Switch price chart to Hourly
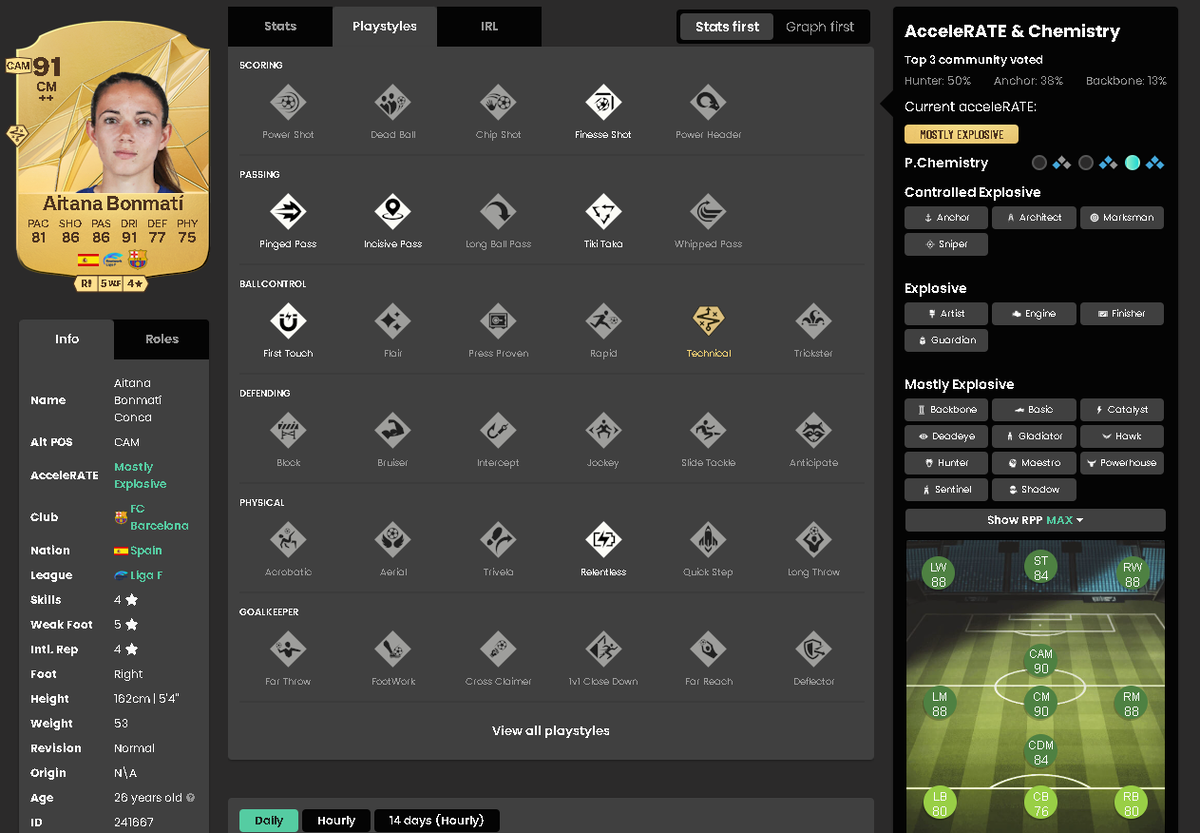 pyautogui.click(x=336, y=820)
